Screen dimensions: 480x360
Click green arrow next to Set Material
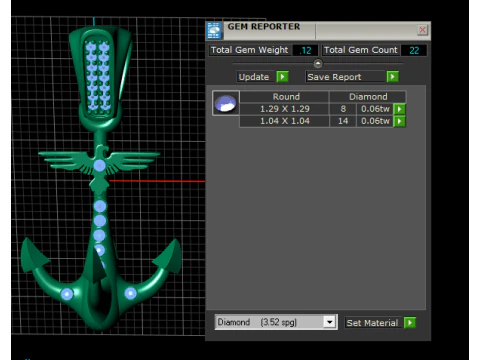(x=410, y=323)
